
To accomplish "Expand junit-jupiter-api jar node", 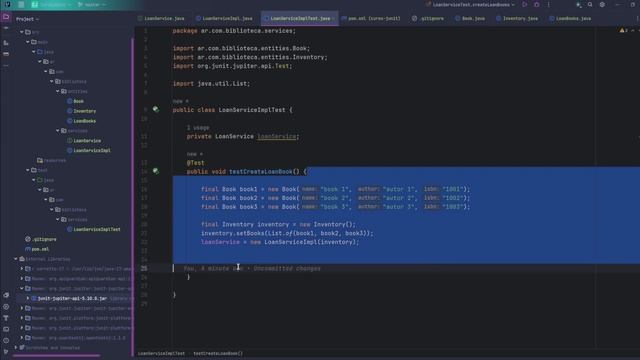I will coord(28,298).
